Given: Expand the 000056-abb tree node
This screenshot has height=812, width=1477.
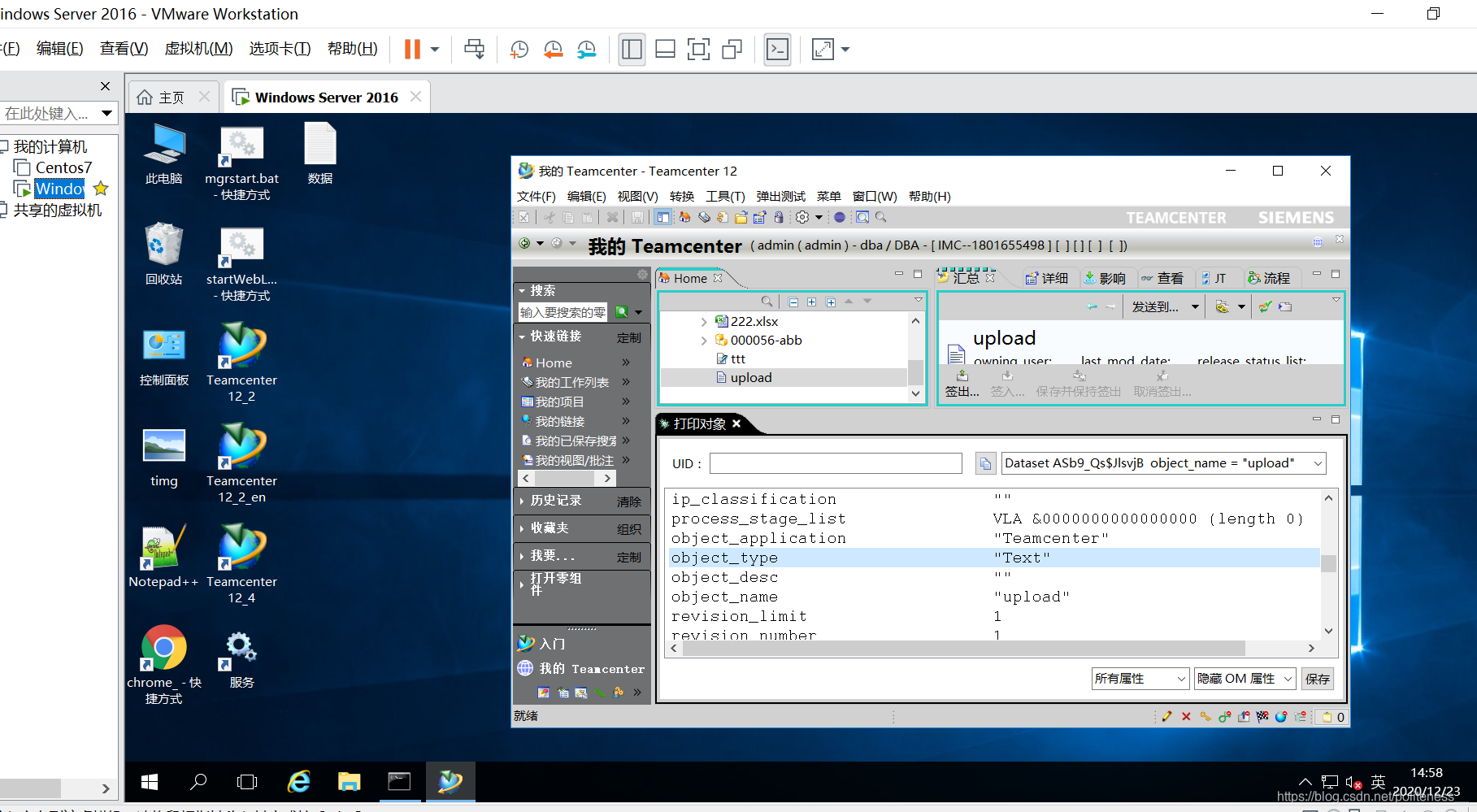Looking at the screenshot, I should click(704, 341).
